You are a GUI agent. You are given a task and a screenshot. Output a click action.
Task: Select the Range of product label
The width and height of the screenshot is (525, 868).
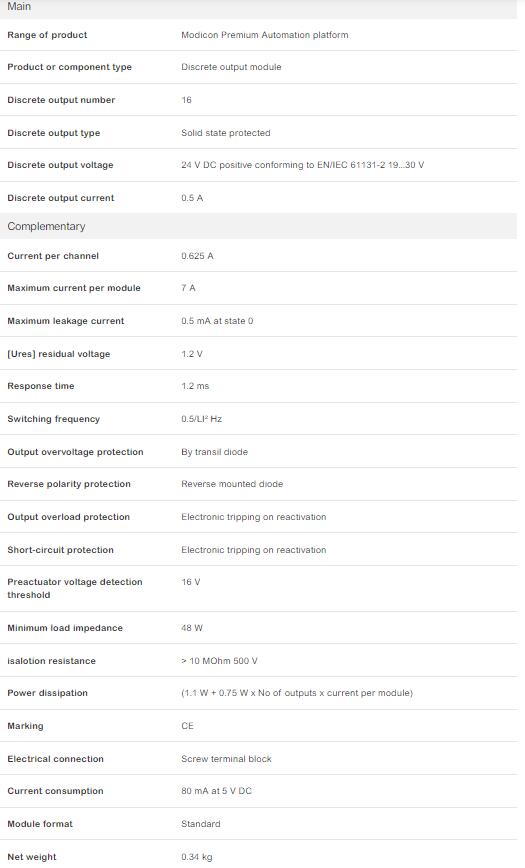(47, 35)
